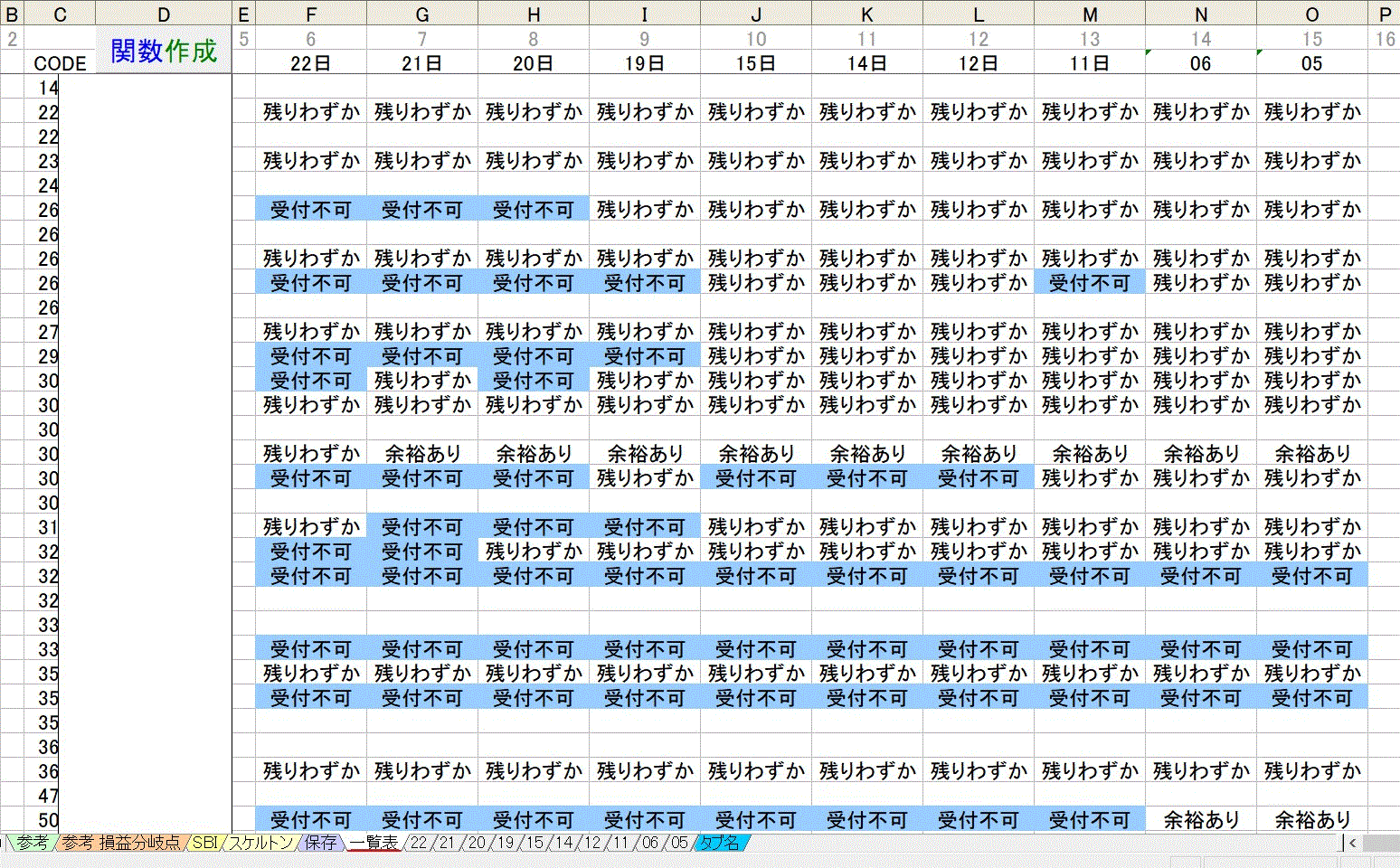Click the 関数作成 button
This screenshot has width=1400, height=868.
point(164,50)
